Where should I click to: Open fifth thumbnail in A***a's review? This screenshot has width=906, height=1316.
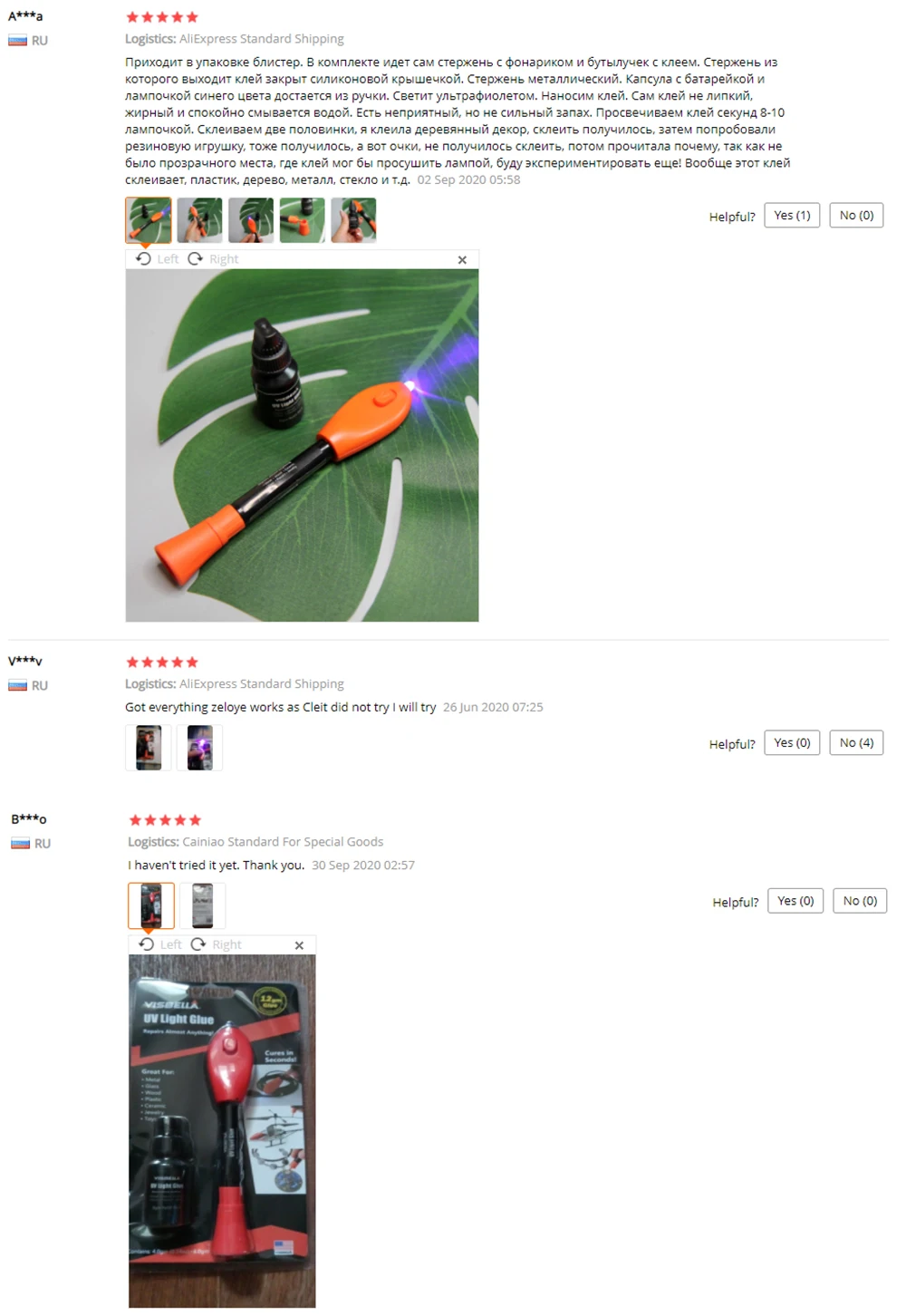coord(354,220)
